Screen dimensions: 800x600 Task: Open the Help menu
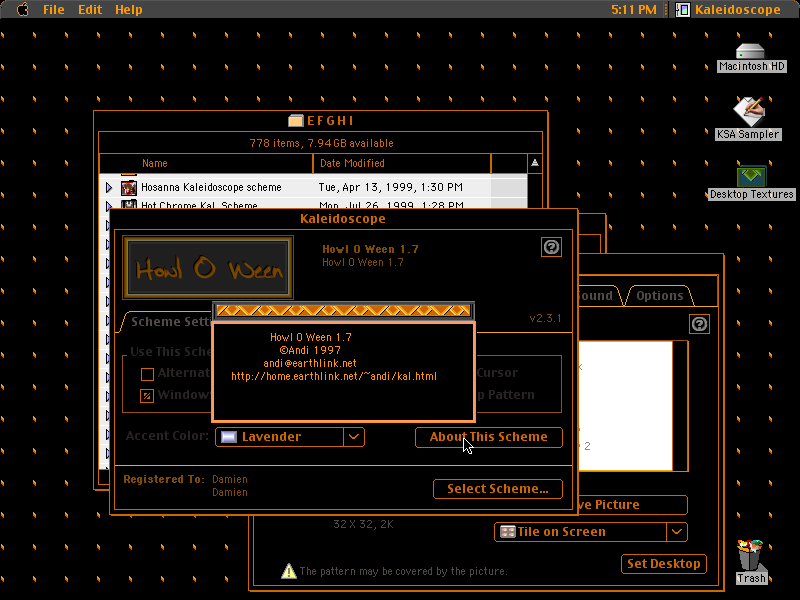click(x=129, y=9)
